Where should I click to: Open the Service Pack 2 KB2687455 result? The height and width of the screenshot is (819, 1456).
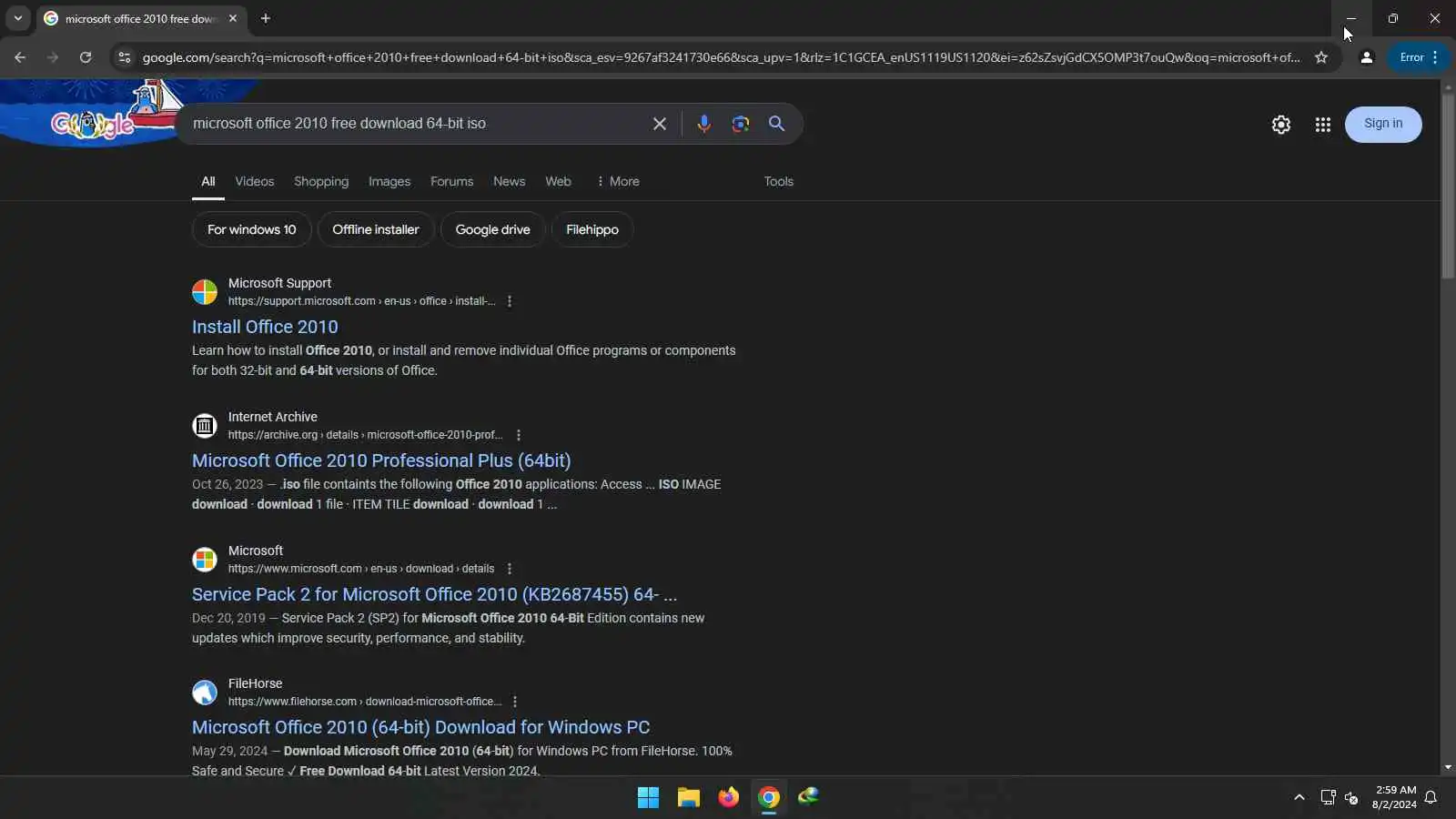click(435, 594)
